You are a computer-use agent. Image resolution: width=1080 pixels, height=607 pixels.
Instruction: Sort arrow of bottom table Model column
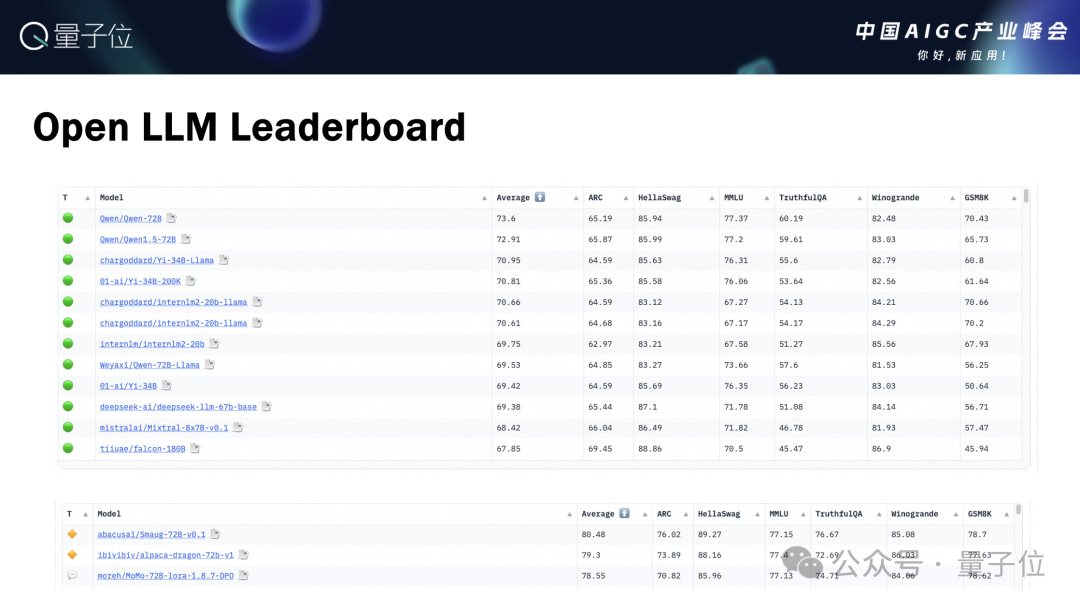click(570, 515)
